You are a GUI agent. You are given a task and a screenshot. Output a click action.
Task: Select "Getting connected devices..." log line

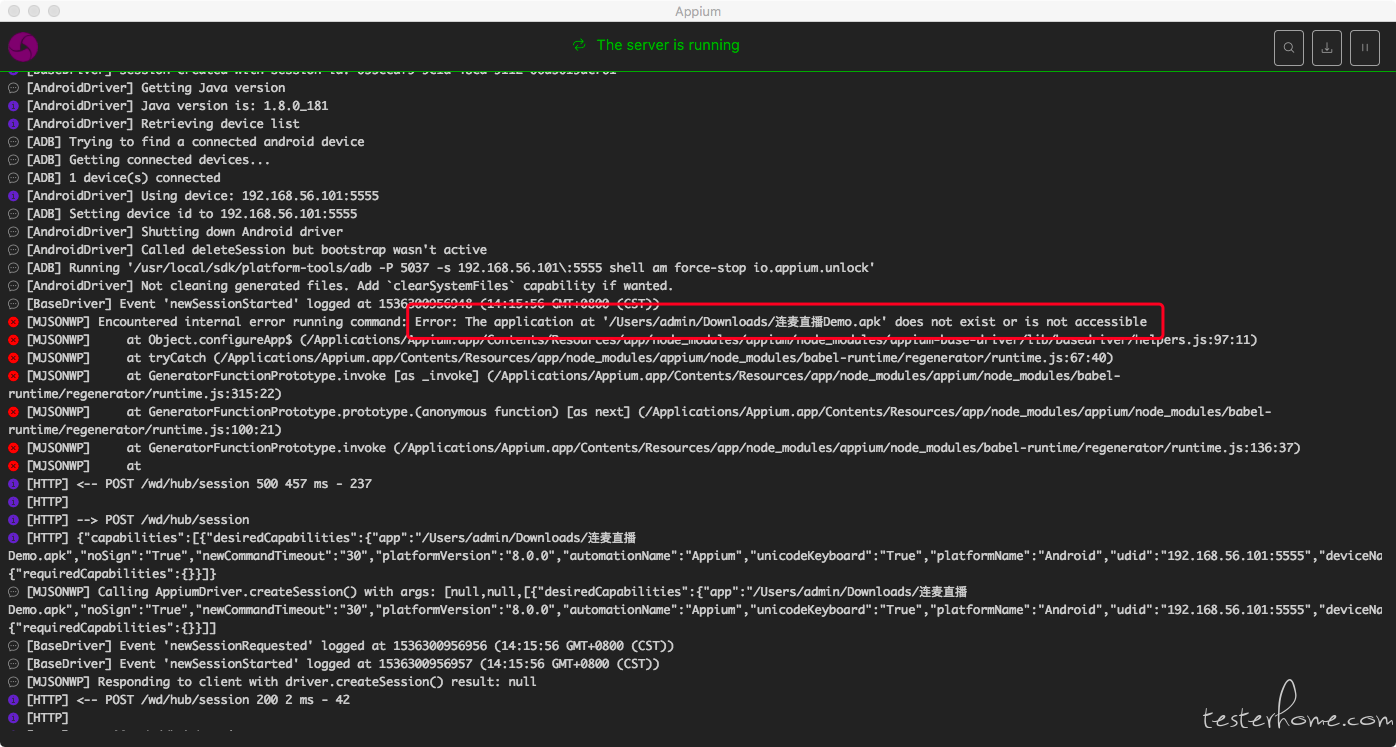pos(148,159)
